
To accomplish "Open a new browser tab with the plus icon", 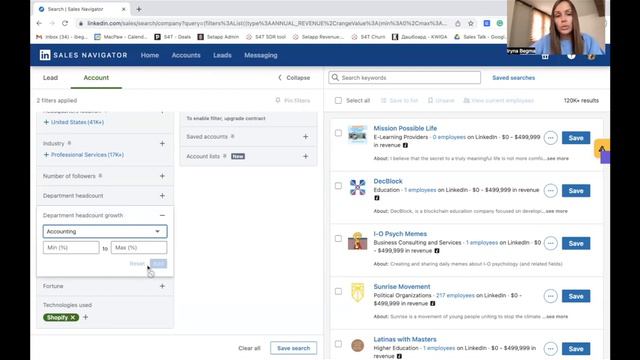I will click(x=139, y=9).
